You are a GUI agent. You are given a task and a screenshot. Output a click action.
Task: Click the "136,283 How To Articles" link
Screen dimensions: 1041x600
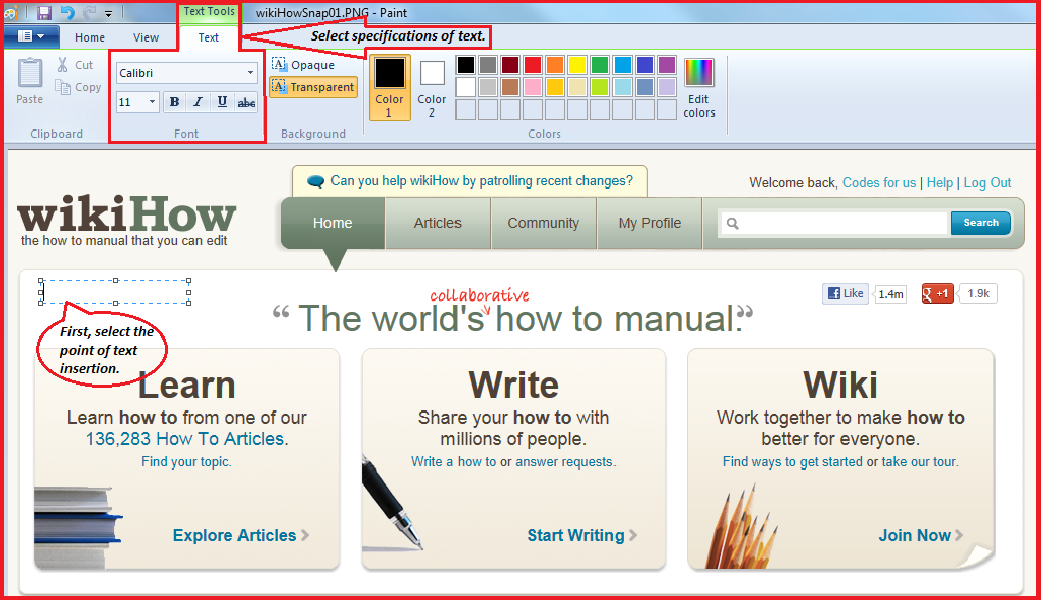[187, 439]
